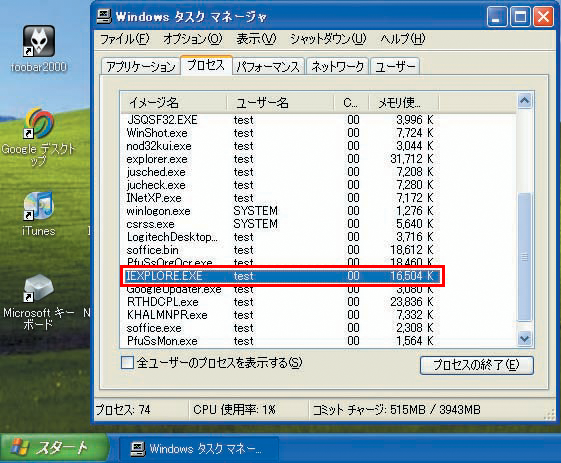Image resolution: width=561 pixels, height=463 pixels.
Task: Open the 表示(V) menu
Action: 256,39
